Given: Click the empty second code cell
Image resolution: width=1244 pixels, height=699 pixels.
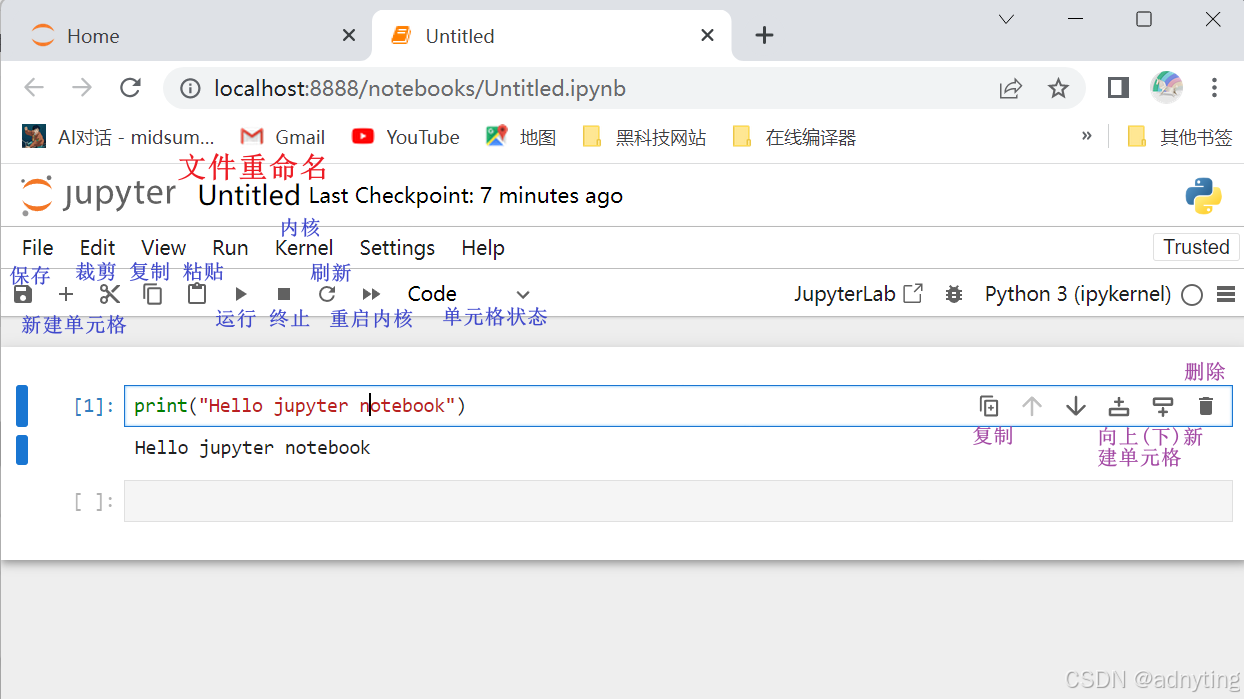Looking at the screenshot, I should tap(678, 501).
